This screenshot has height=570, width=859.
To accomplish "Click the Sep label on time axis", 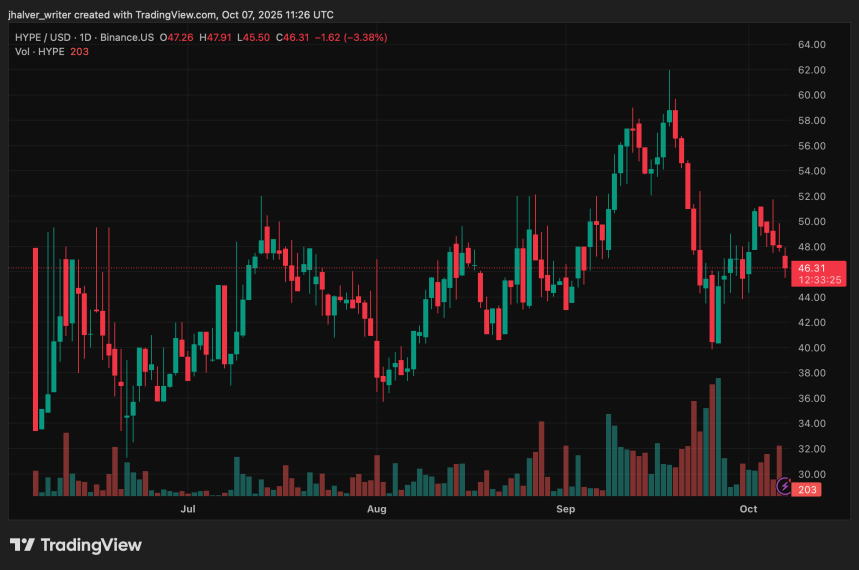I will (x=565, y=509).
